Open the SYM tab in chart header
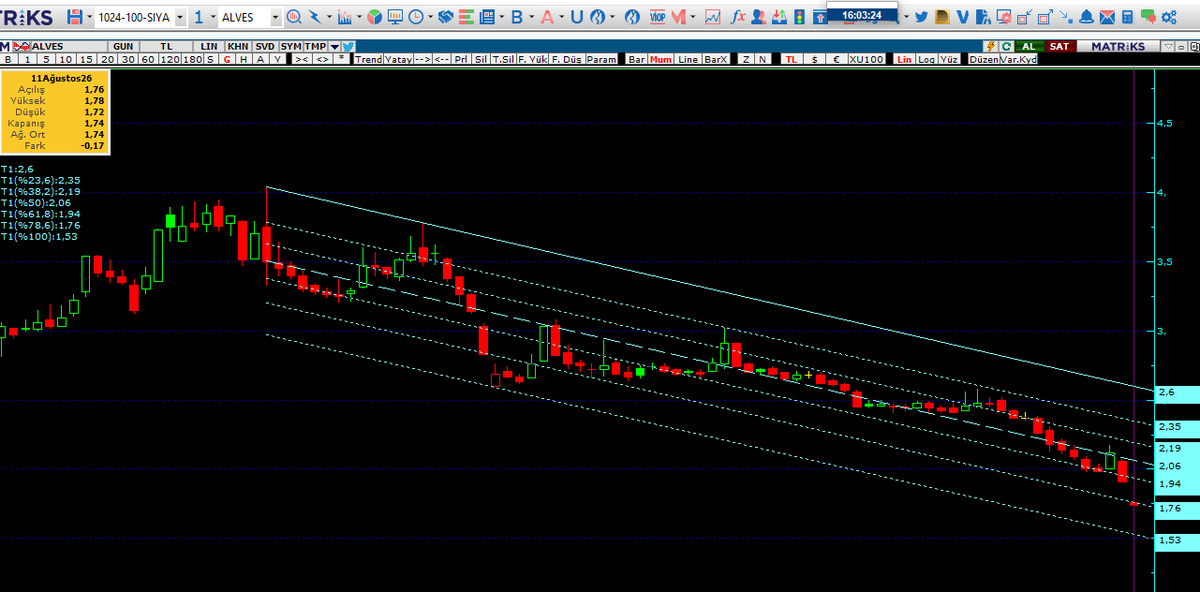The width and height of the screenshot is (1200, 592). click(x=290, y=46)
